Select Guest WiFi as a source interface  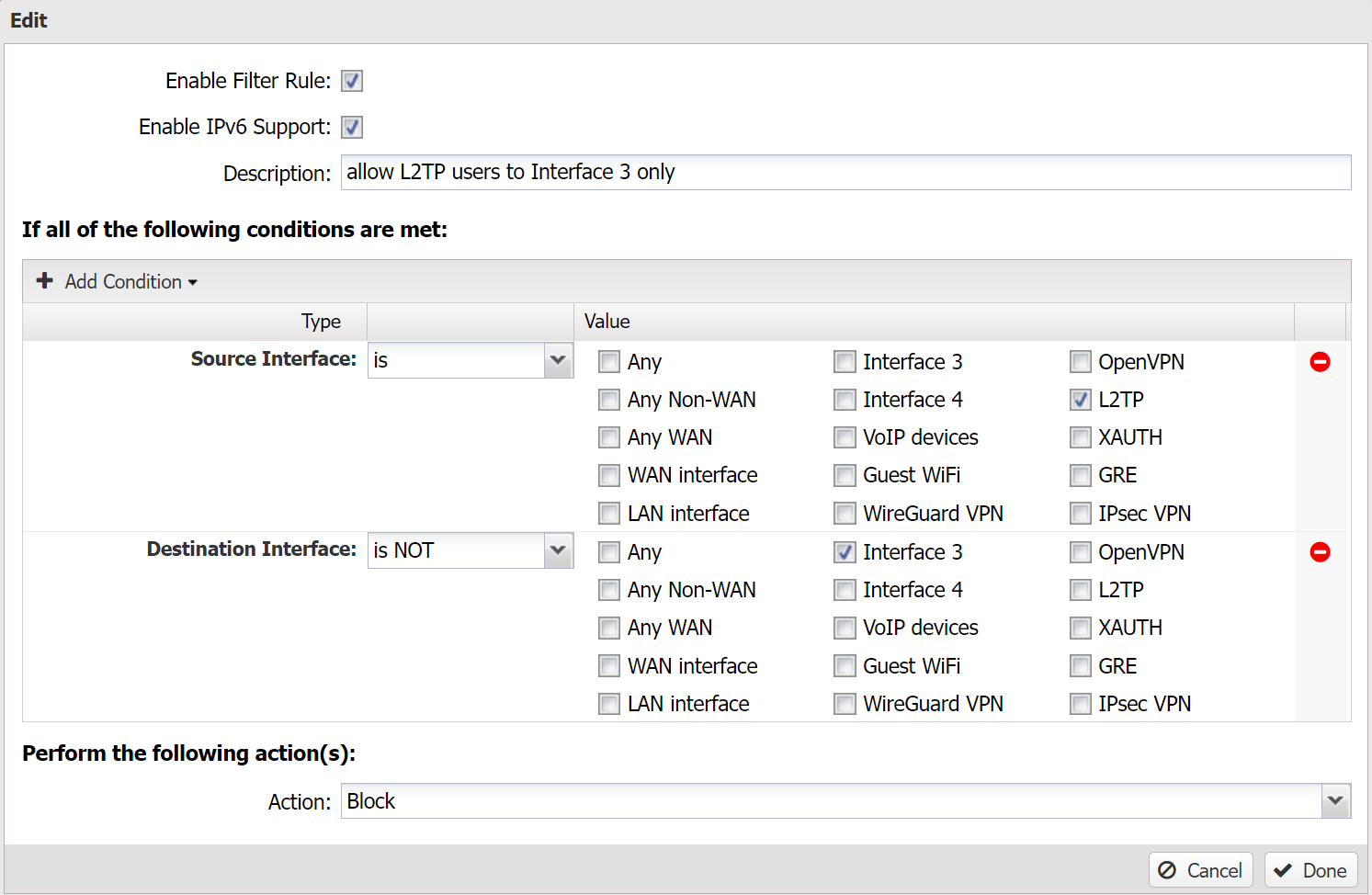click(844, 475)
